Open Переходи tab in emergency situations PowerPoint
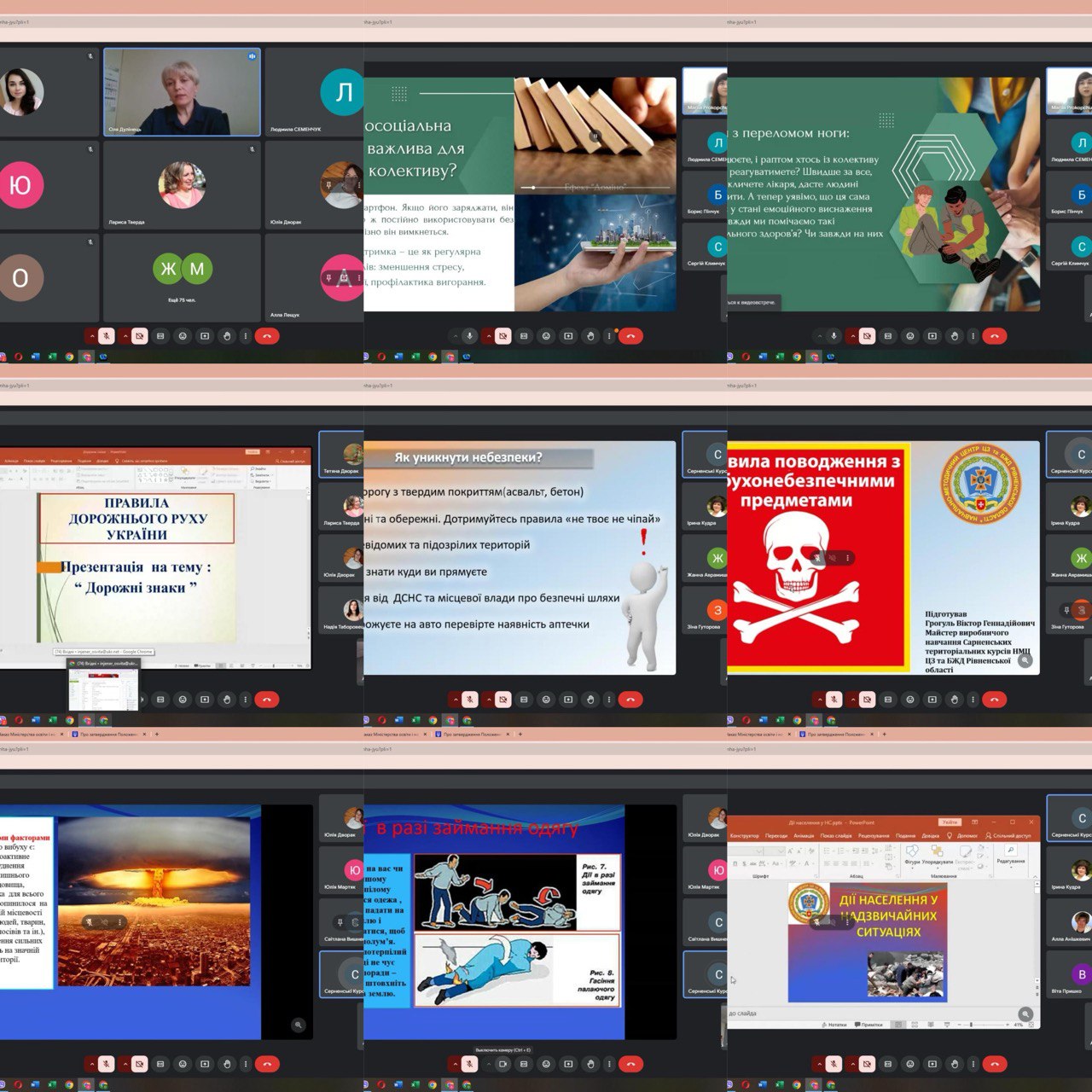1092x1092 pixels. (x=776, y=836)
